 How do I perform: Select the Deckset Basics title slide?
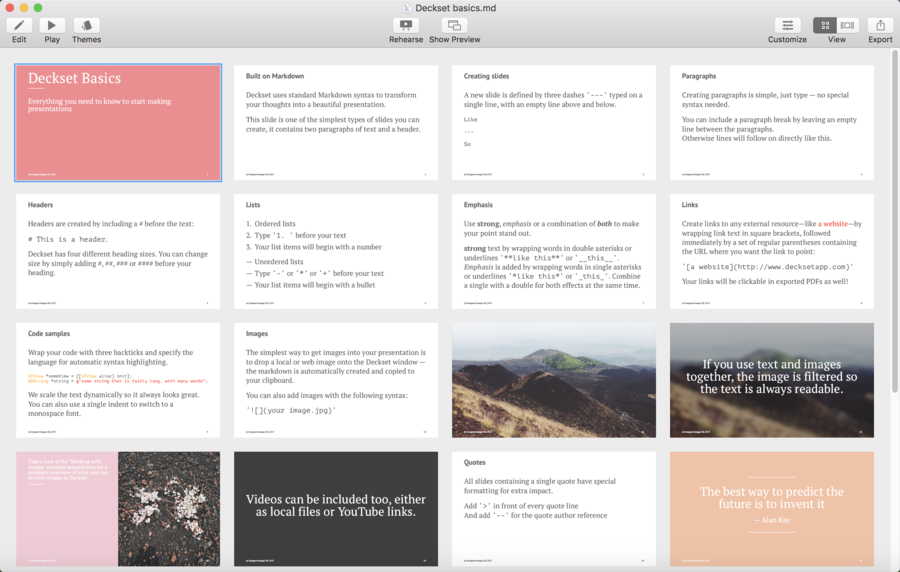[x=118, y=123]
